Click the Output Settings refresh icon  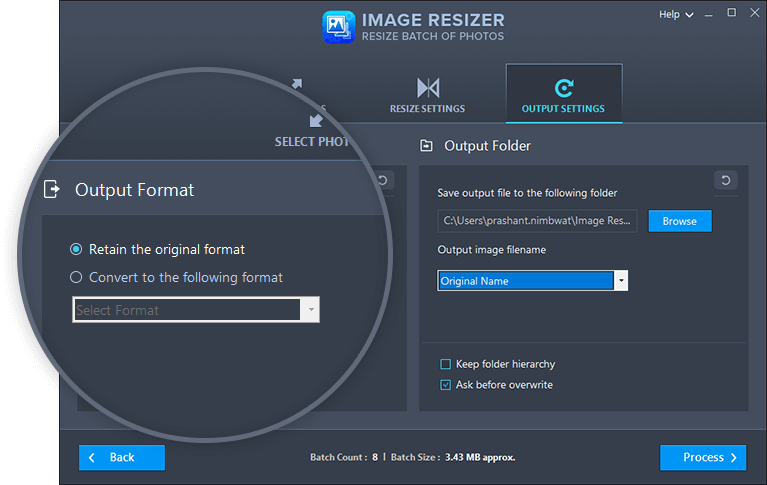tap(564, 88)
